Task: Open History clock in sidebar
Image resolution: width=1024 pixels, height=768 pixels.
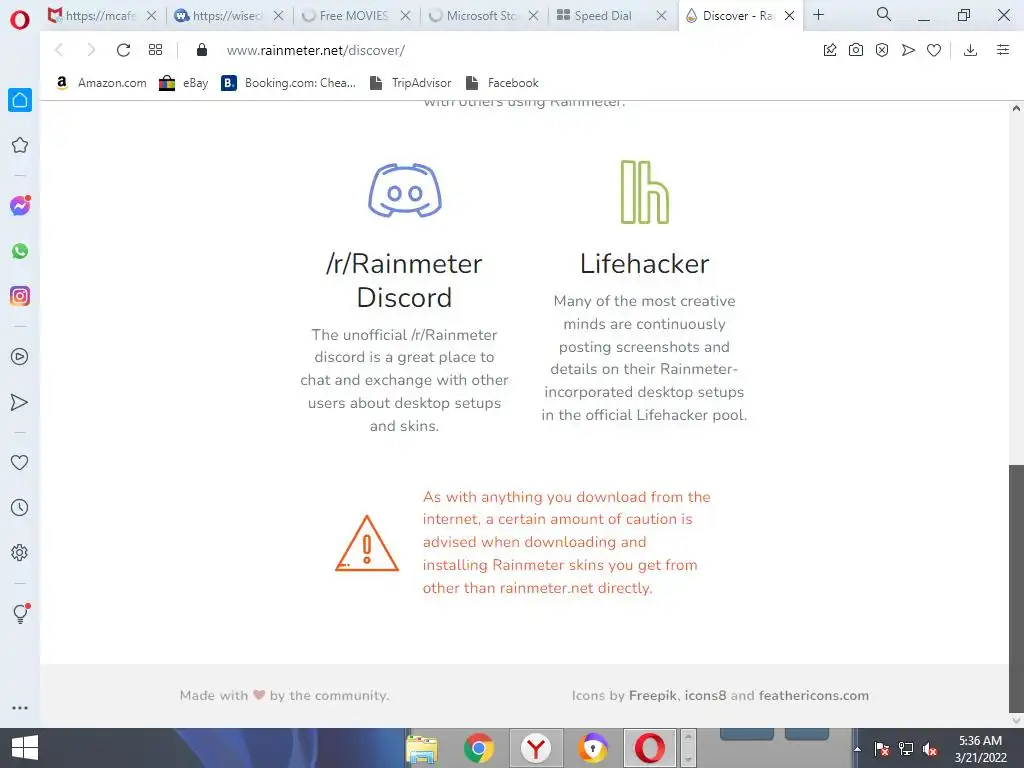Action: pyautogui.click(x=20, y=507)
